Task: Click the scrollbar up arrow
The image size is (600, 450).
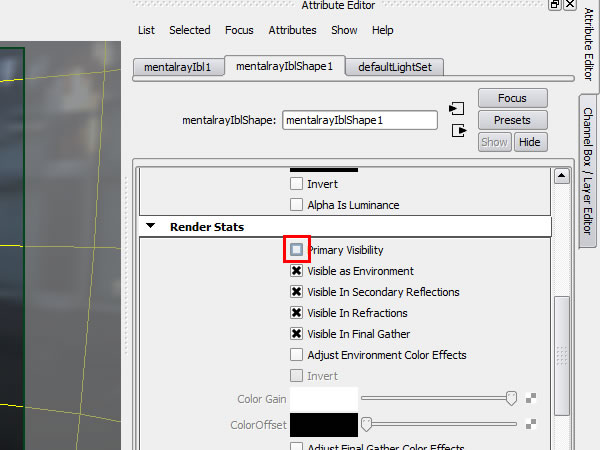Action: coord(561,176)
